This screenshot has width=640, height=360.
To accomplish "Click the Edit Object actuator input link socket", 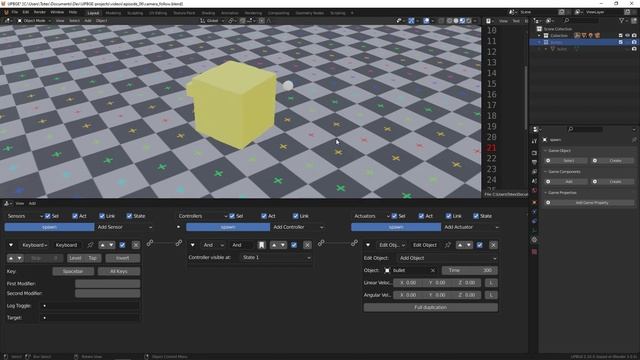I will pos(354,243).
